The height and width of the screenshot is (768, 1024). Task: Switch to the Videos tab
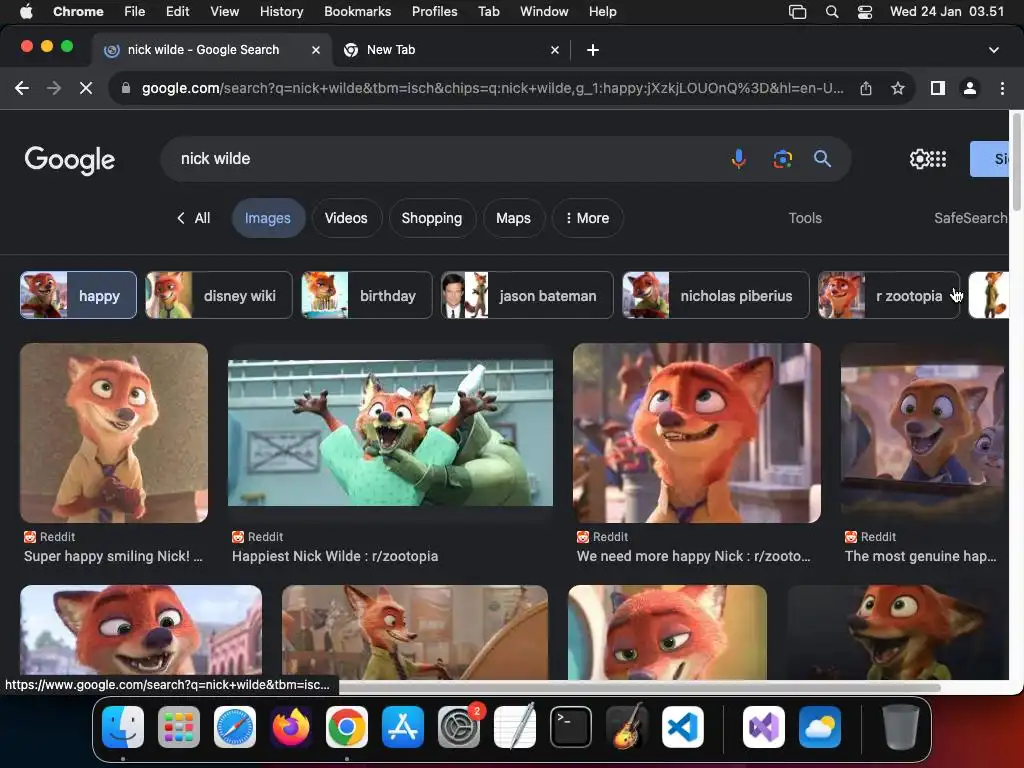[x=346, y=218]
